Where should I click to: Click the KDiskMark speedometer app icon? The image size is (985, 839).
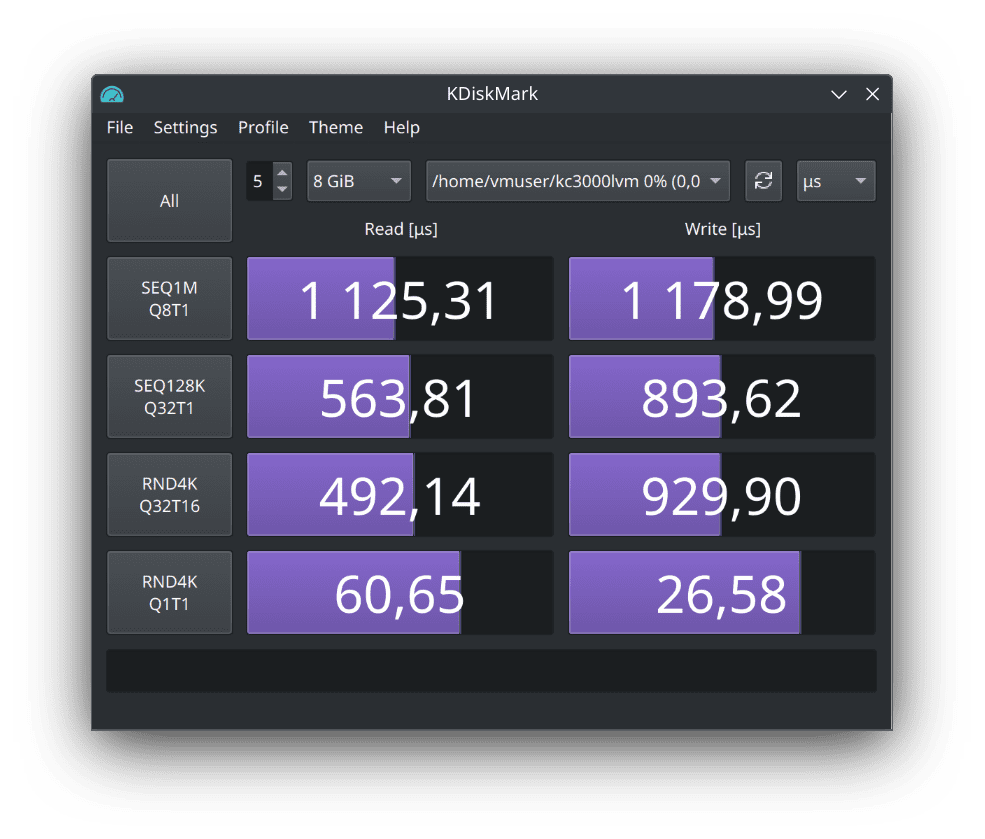112,94
